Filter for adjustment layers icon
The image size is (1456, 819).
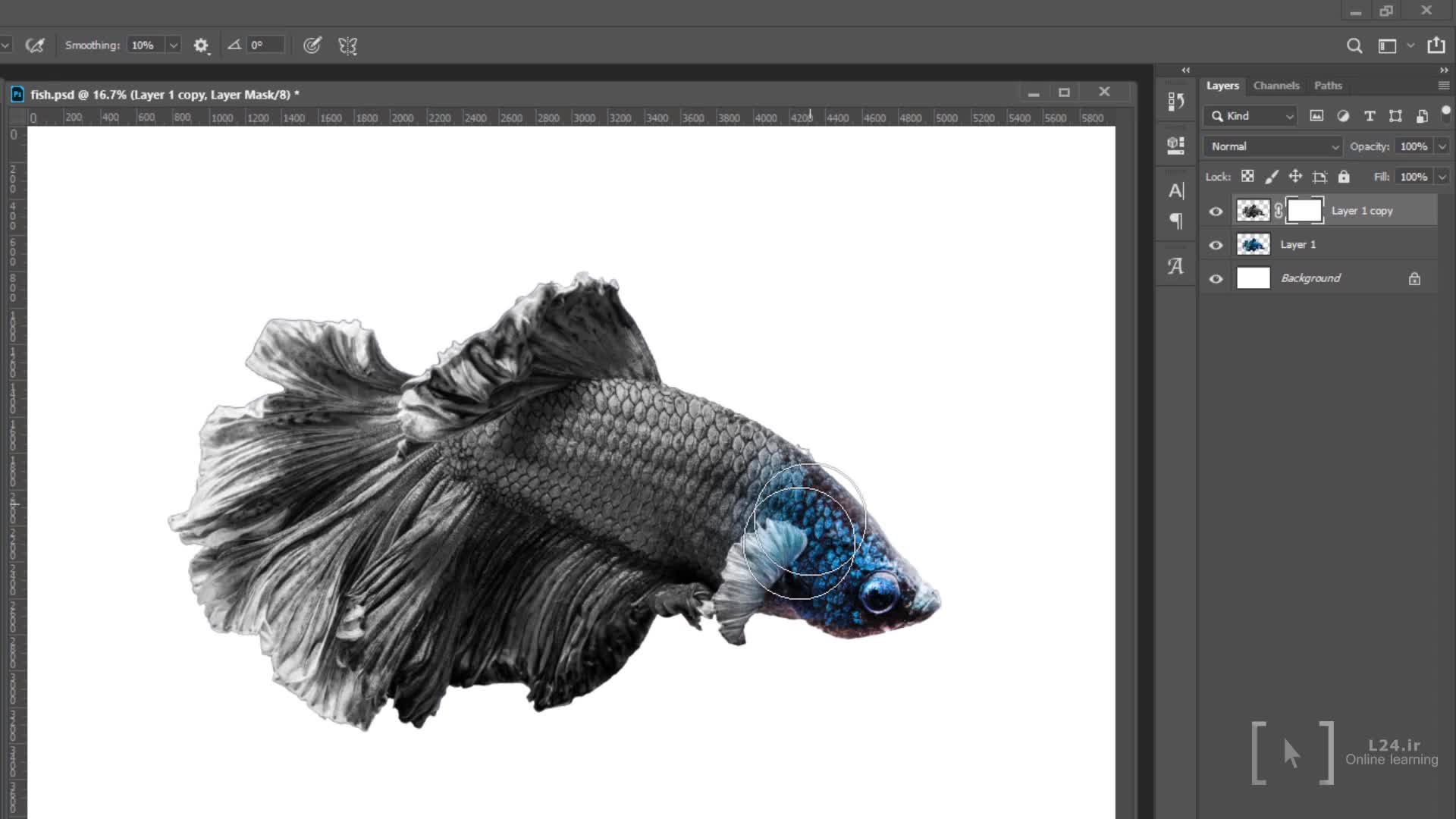click(x=1343, y=116)
